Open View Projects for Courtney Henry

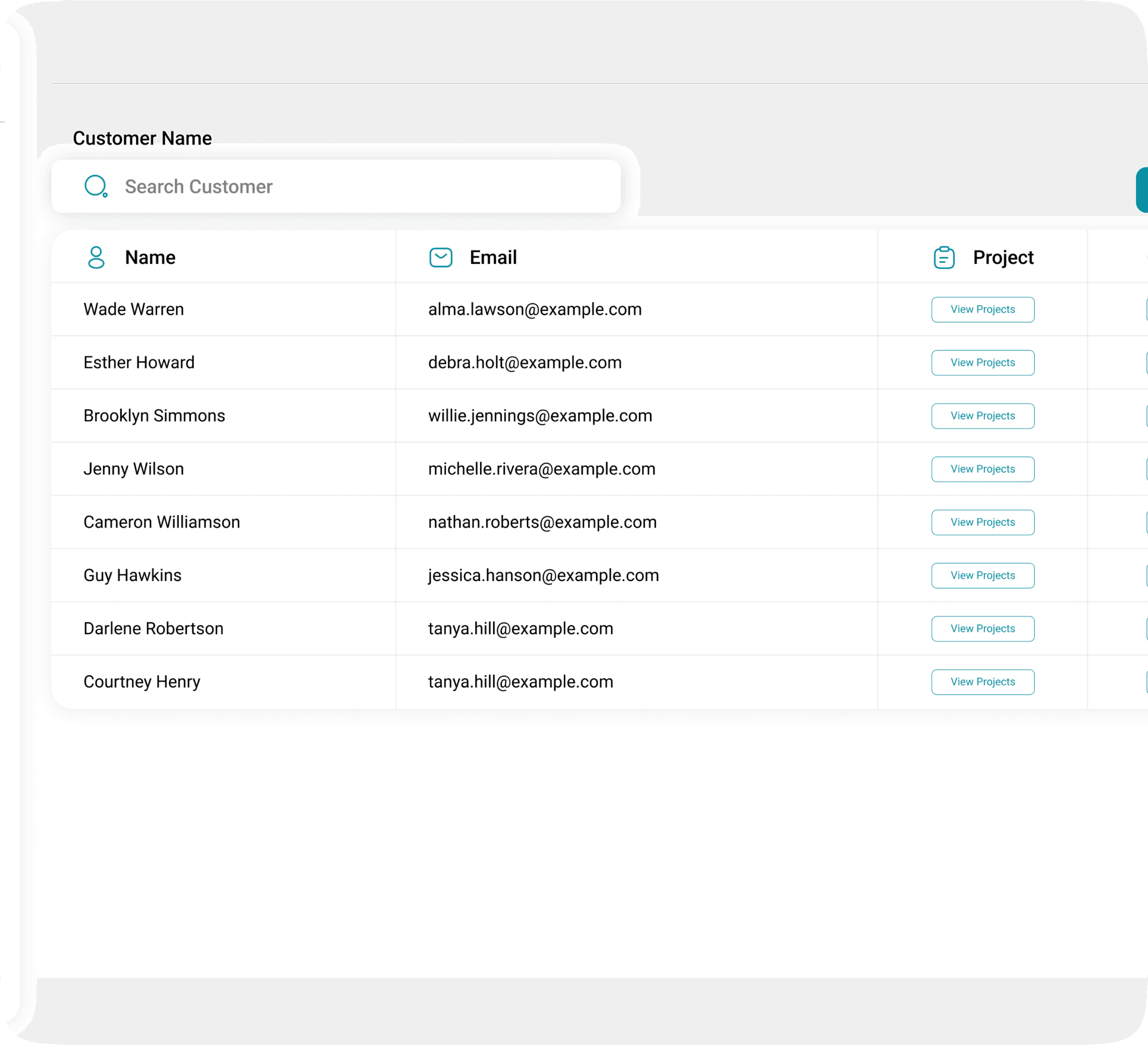983,682
